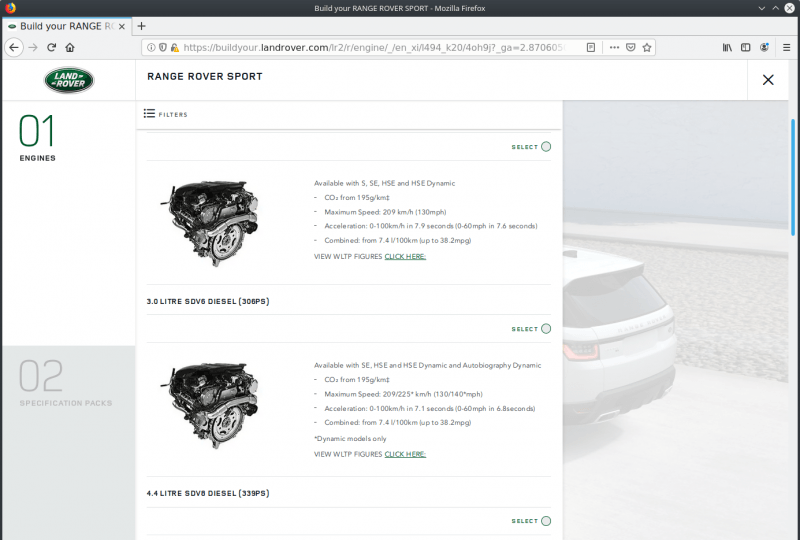Viewport: 800px width, 540px height.
Task: Select the 4.4 Litre SDV8 Diesel engine
Action: [x=546, y=521]
